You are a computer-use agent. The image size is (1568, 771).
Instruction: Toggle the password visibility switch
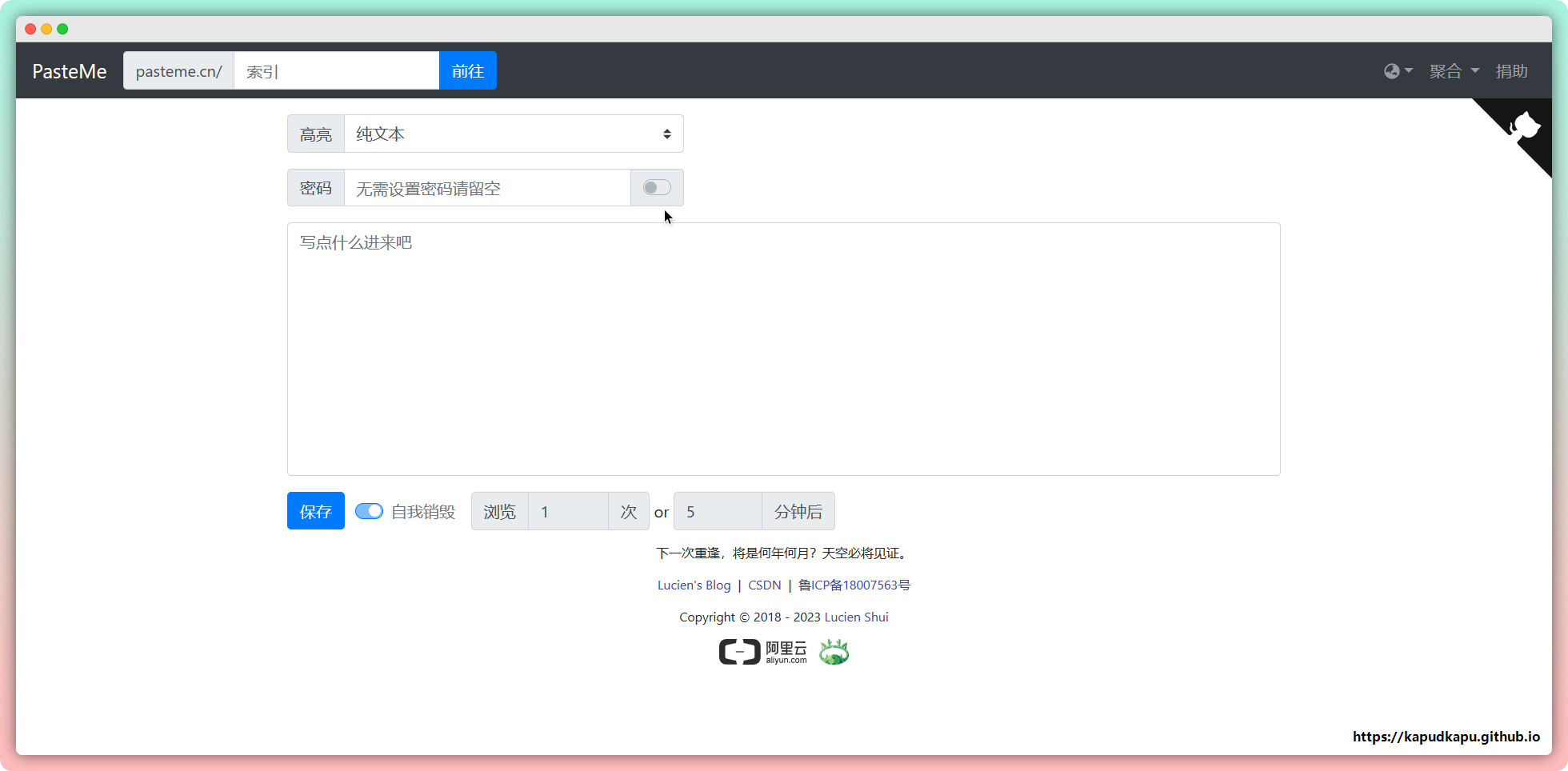[657, 188]
